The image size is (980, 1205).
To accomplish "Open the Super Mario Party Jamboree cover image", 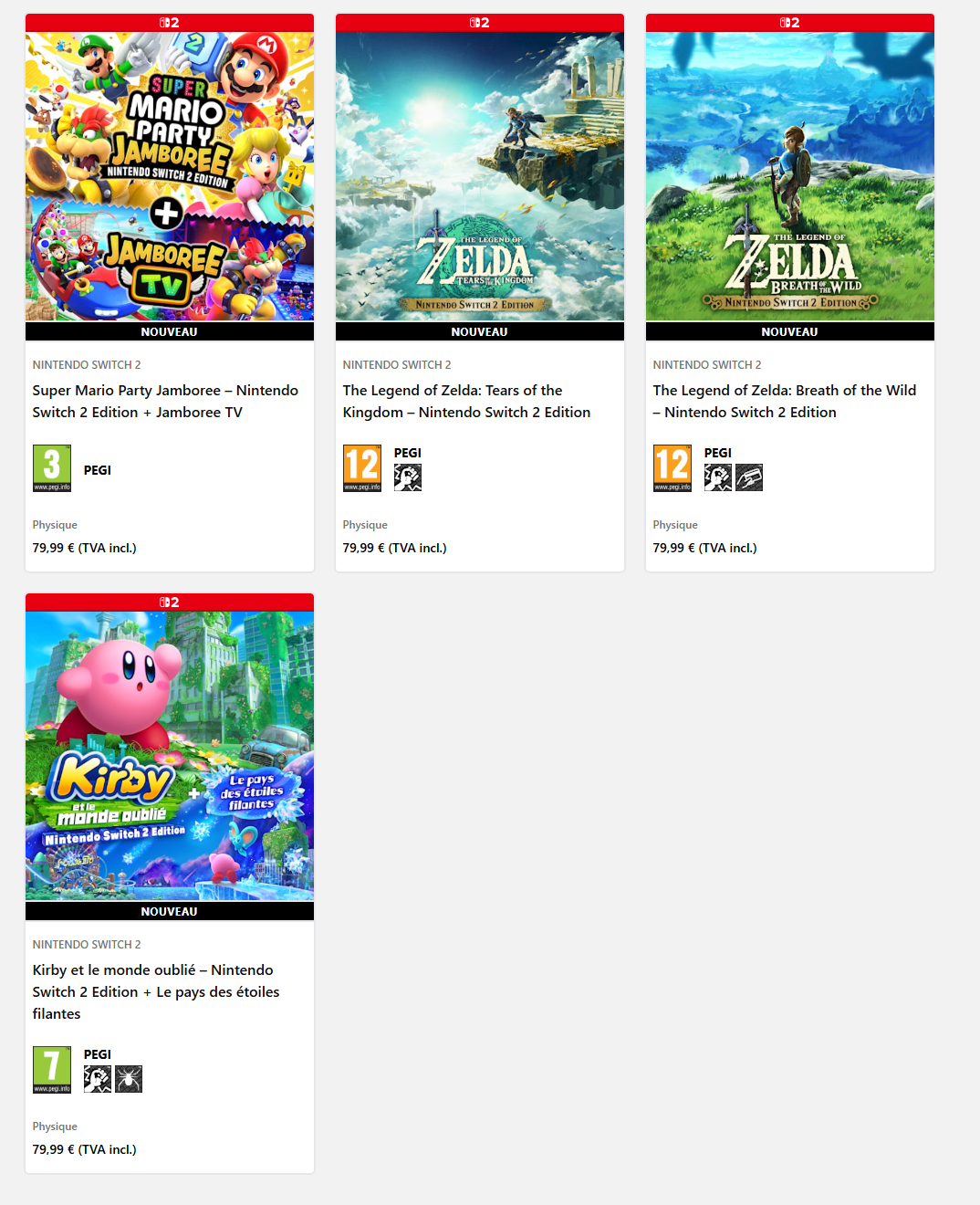I will (170, 176).
